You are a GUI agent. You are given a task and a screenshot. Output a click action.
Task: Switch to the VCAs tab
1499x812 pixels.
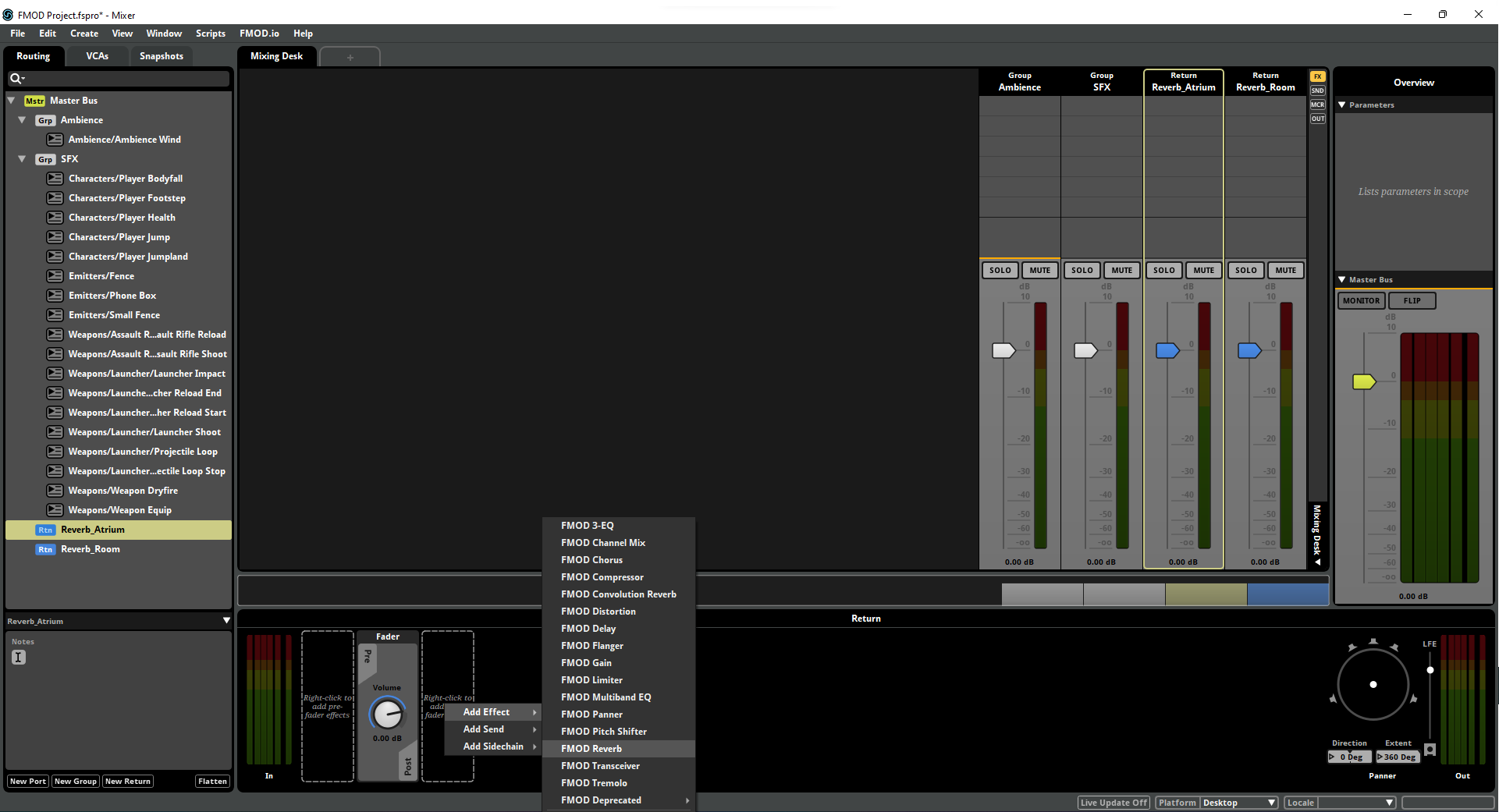click(98, 56)
